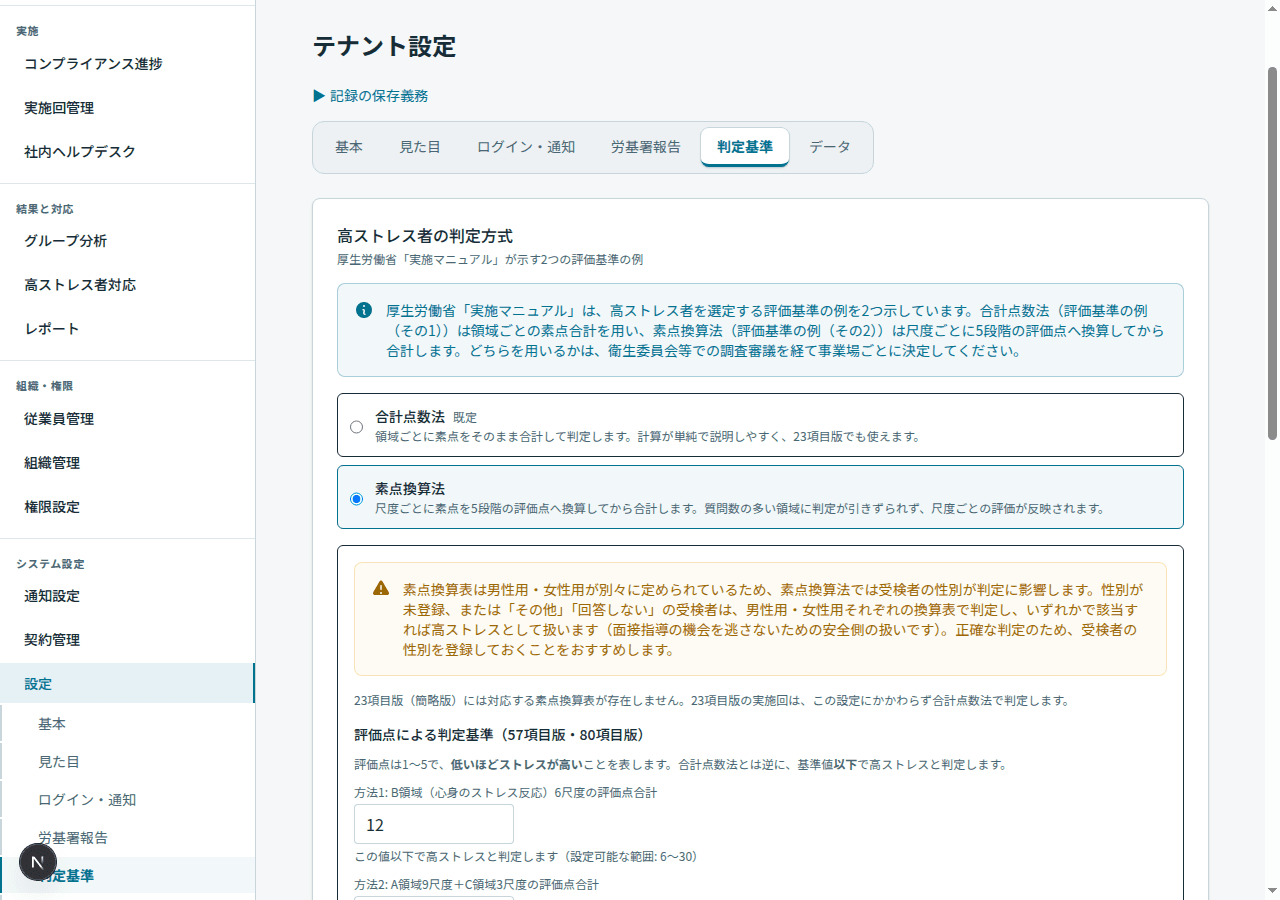Open the 見た目 sub-item under 設定
The image size is (1280, 900).
pyautogui.click(x=127, y=762)
